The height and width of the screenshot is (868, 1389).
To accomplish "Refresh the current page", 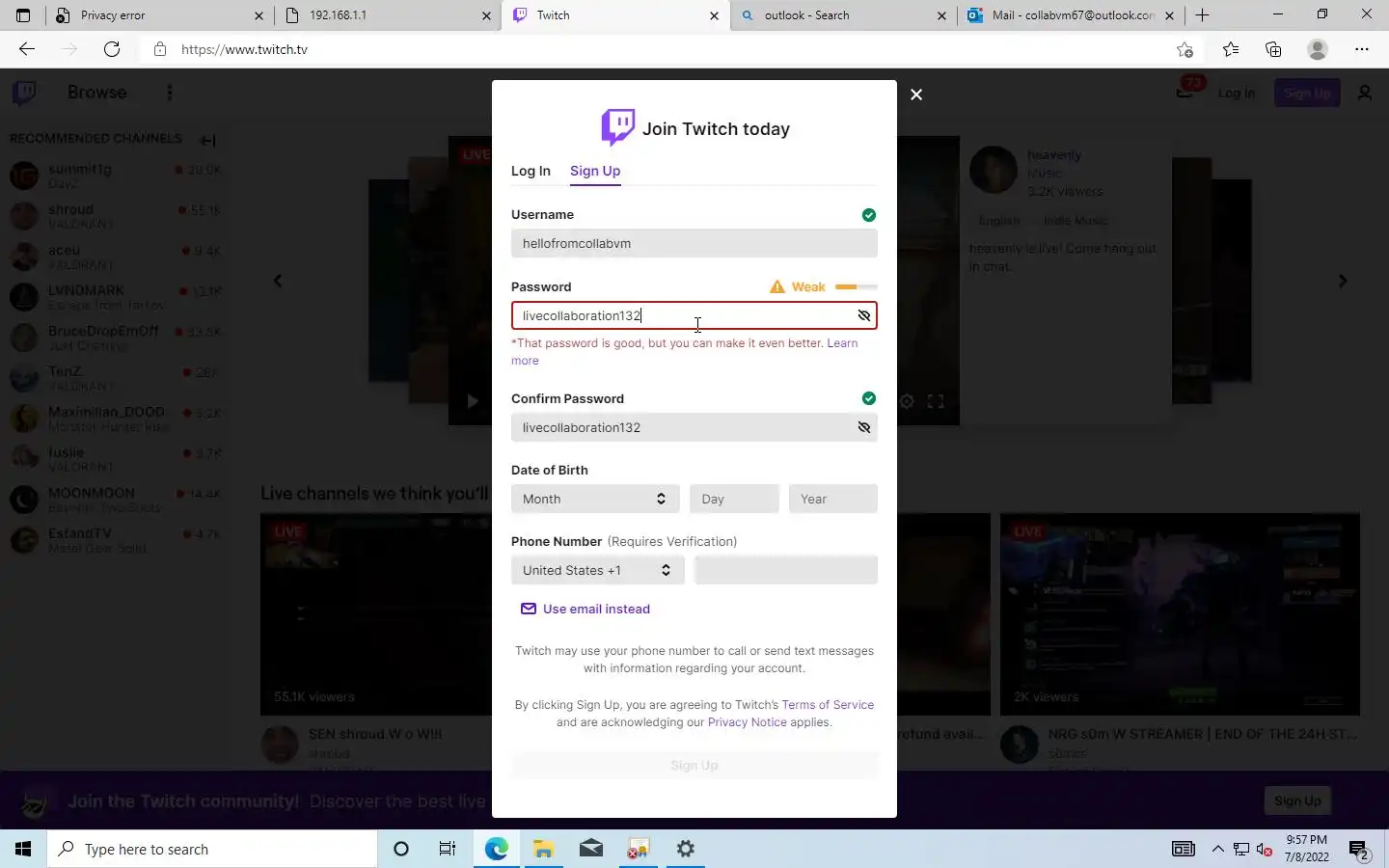I will tap(112, 49).
